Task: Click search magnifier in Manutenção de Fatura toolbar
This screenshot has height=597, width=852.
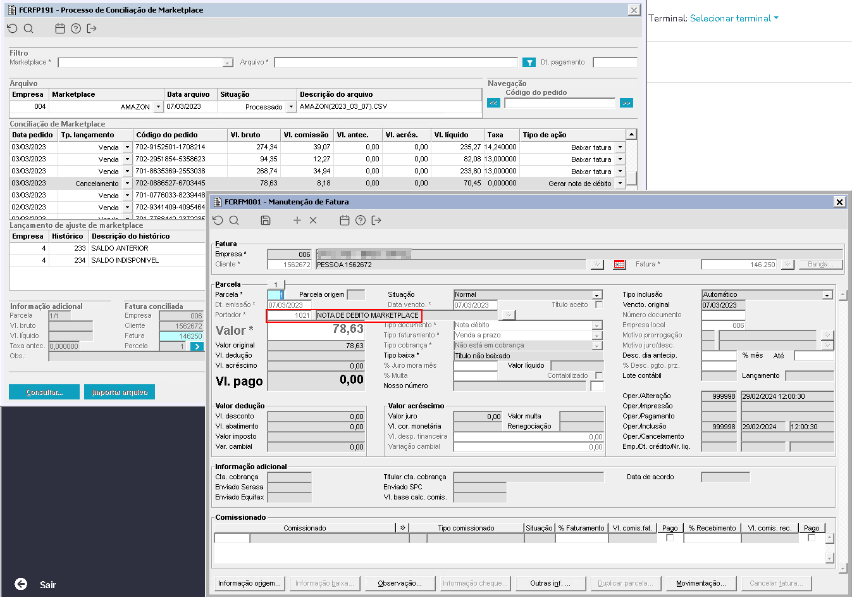Action: click(234, 220)
